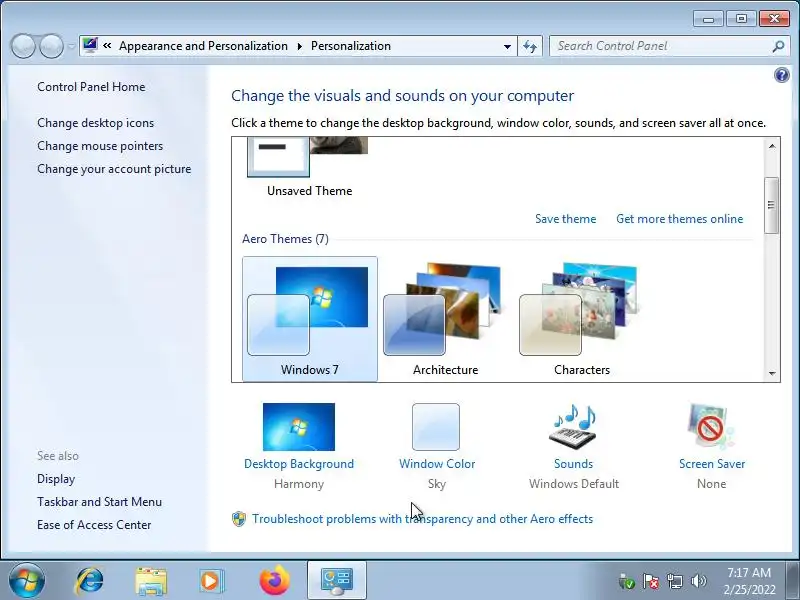
Task: Click the Aero Themes (7) heading
Action: 285,239
